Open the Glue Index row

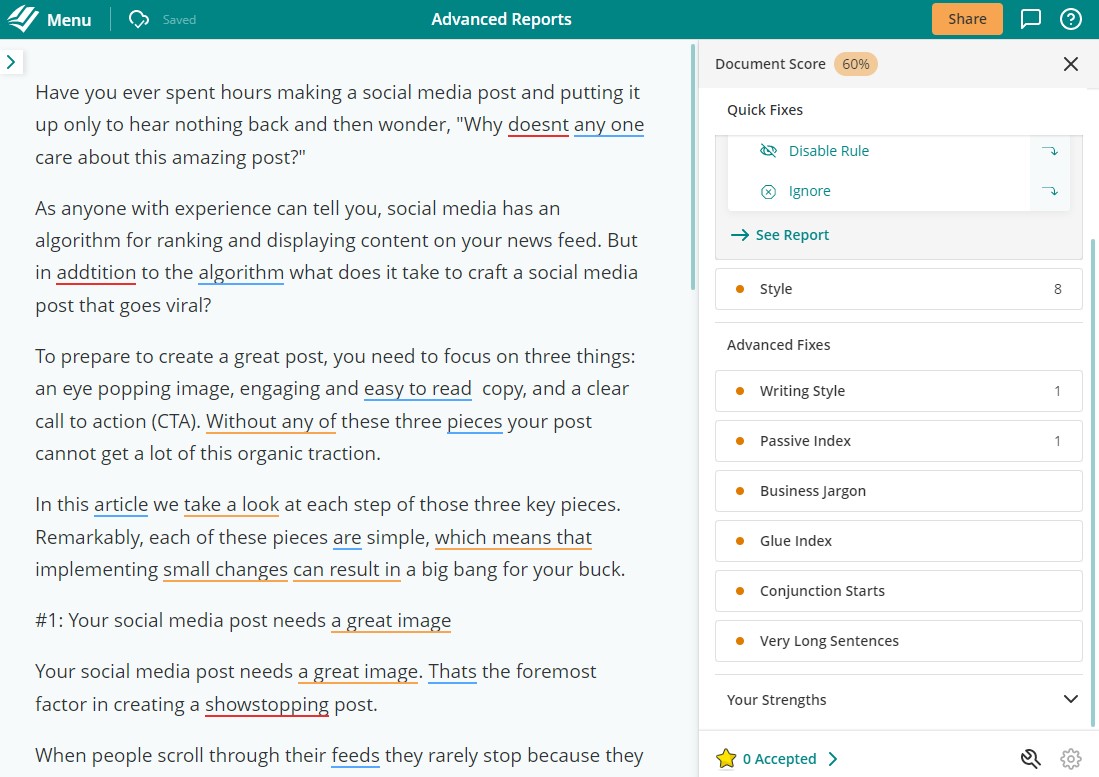point(899,541)
